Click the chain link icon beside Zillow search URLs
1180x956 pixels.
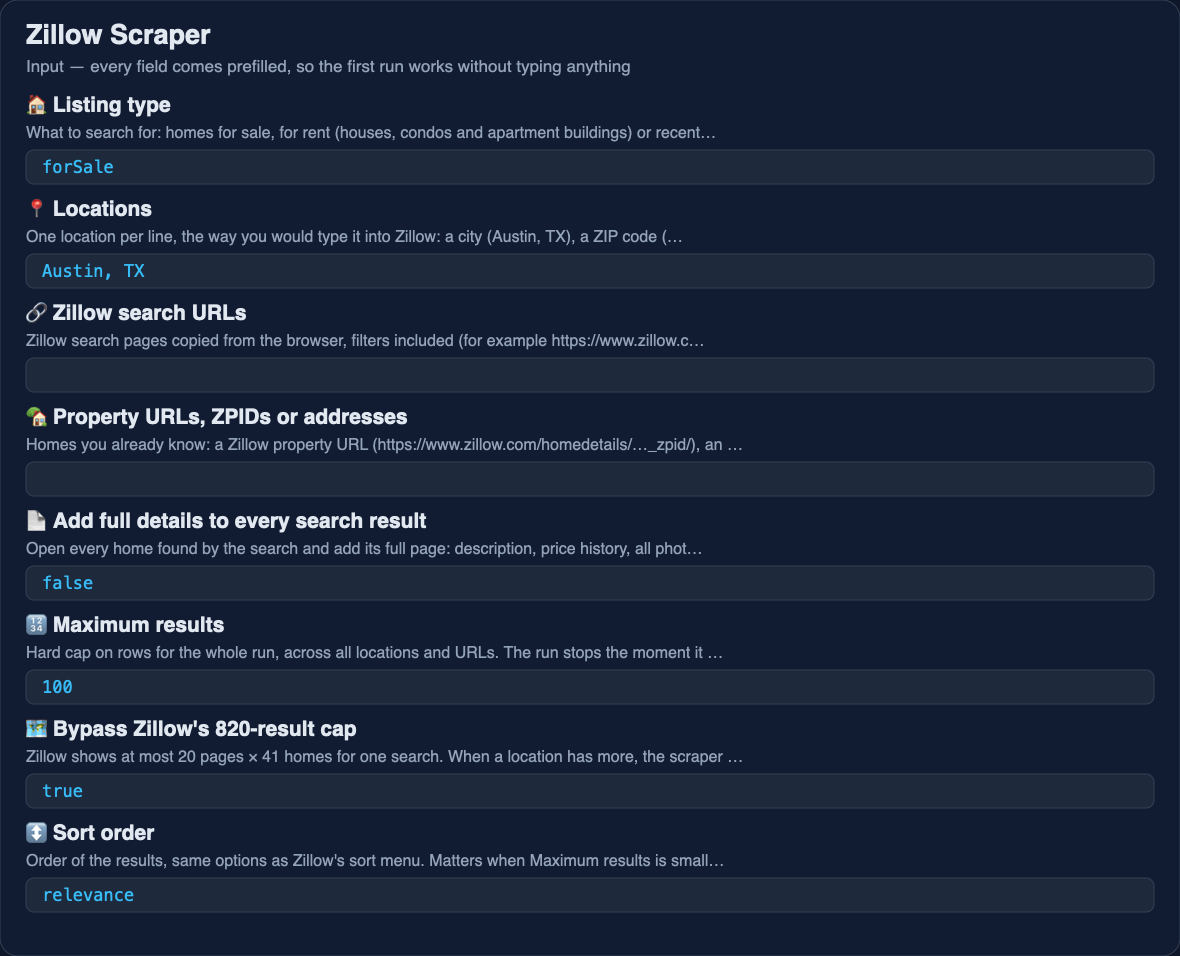[36, 312]
